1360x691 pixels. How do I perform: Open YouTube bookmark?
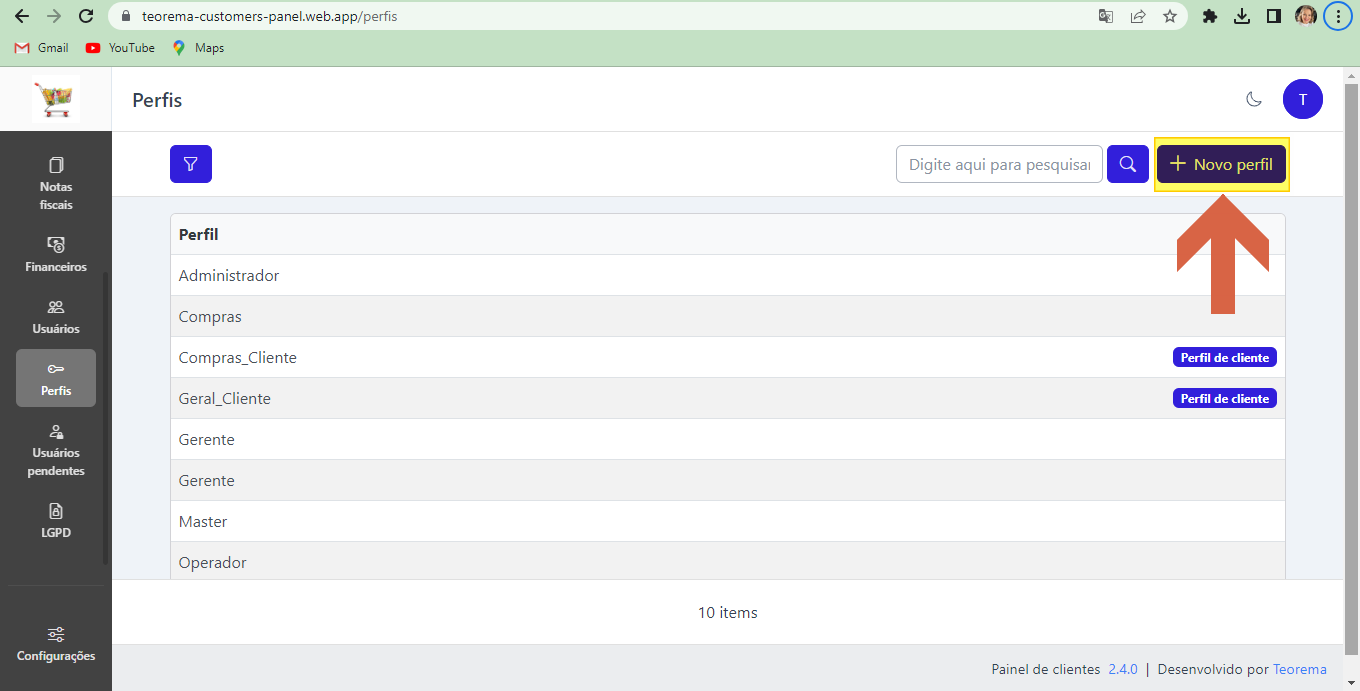[120, 48]
